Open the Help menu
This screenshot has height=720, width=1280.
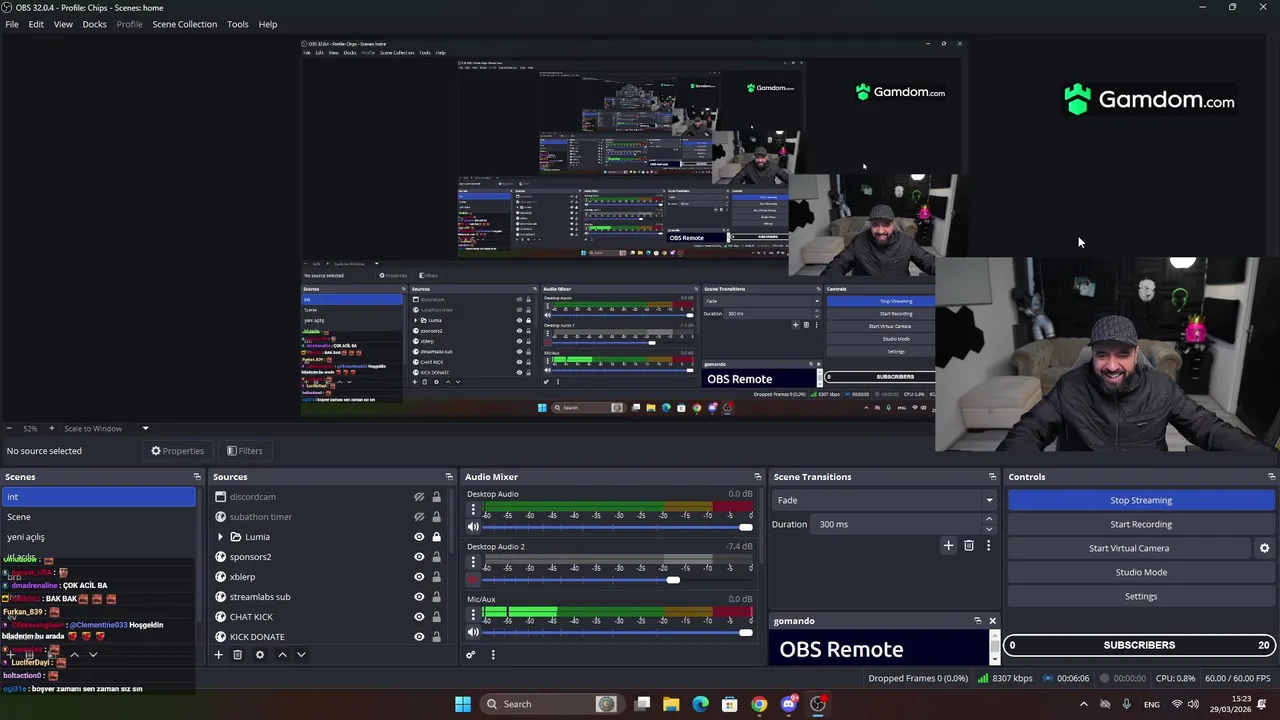coord(268,24)
